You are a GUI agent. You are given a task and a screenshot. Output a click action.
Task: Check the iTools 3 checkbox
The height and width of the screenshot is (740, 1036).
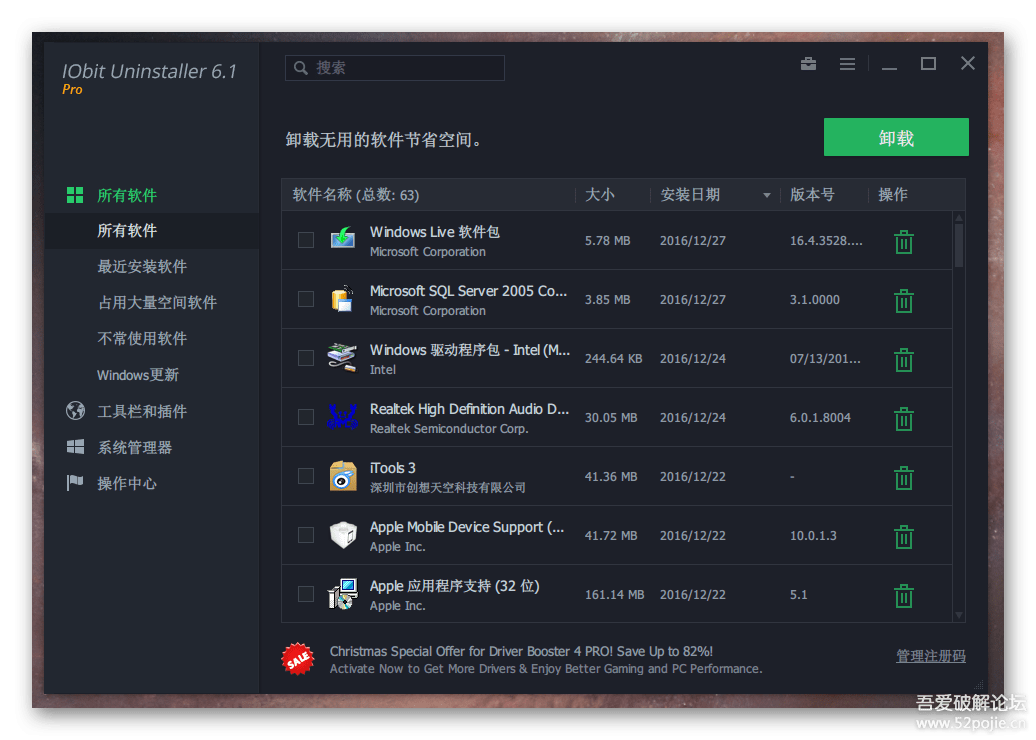(x=305, y=476)
